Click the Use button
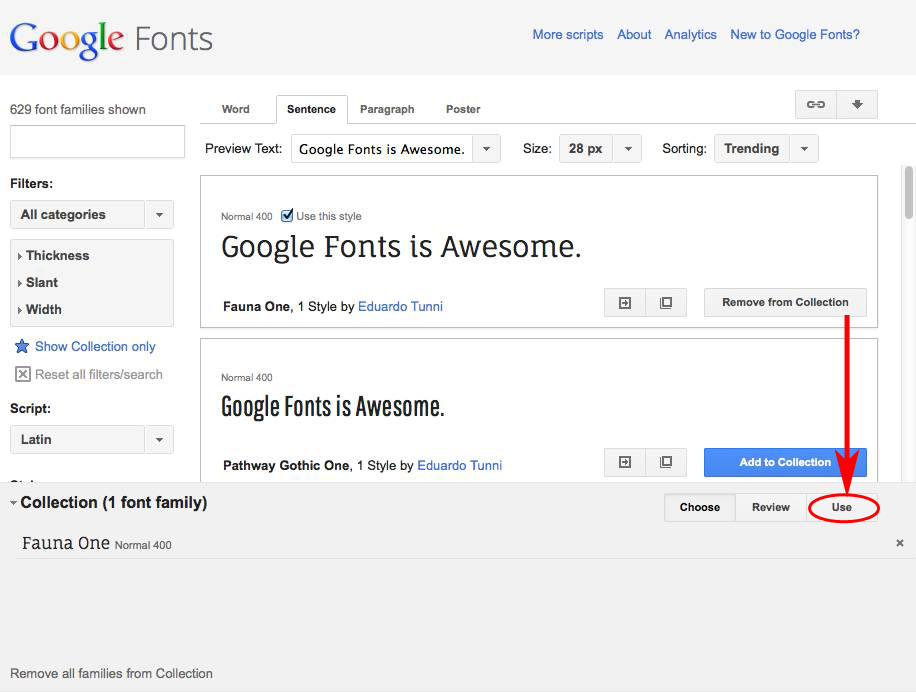Viewport: 916px width, 692px height. 842,507
